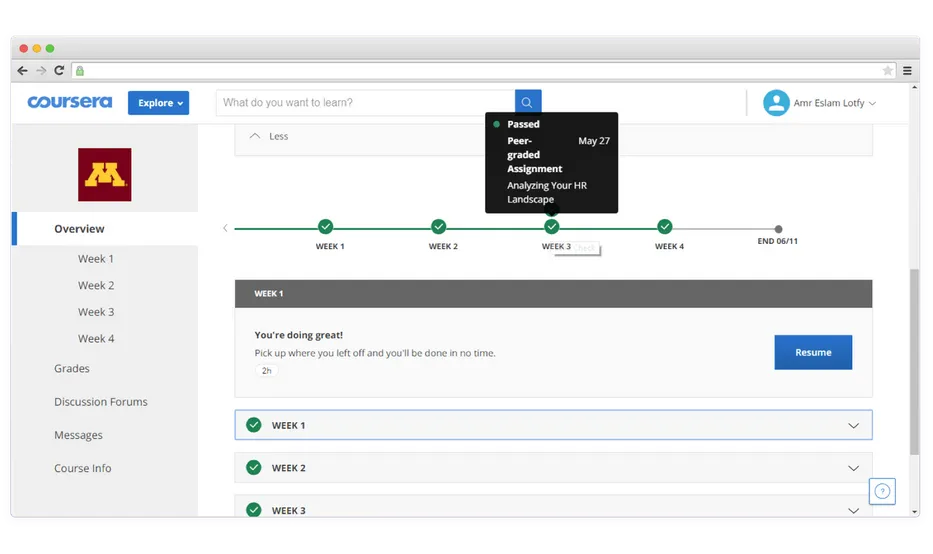Click the University of Minnesota logo thumbnail
Image resolution: width=933 pixels, height=554 pixels.
pyautogui.click(x=105, y=175)
